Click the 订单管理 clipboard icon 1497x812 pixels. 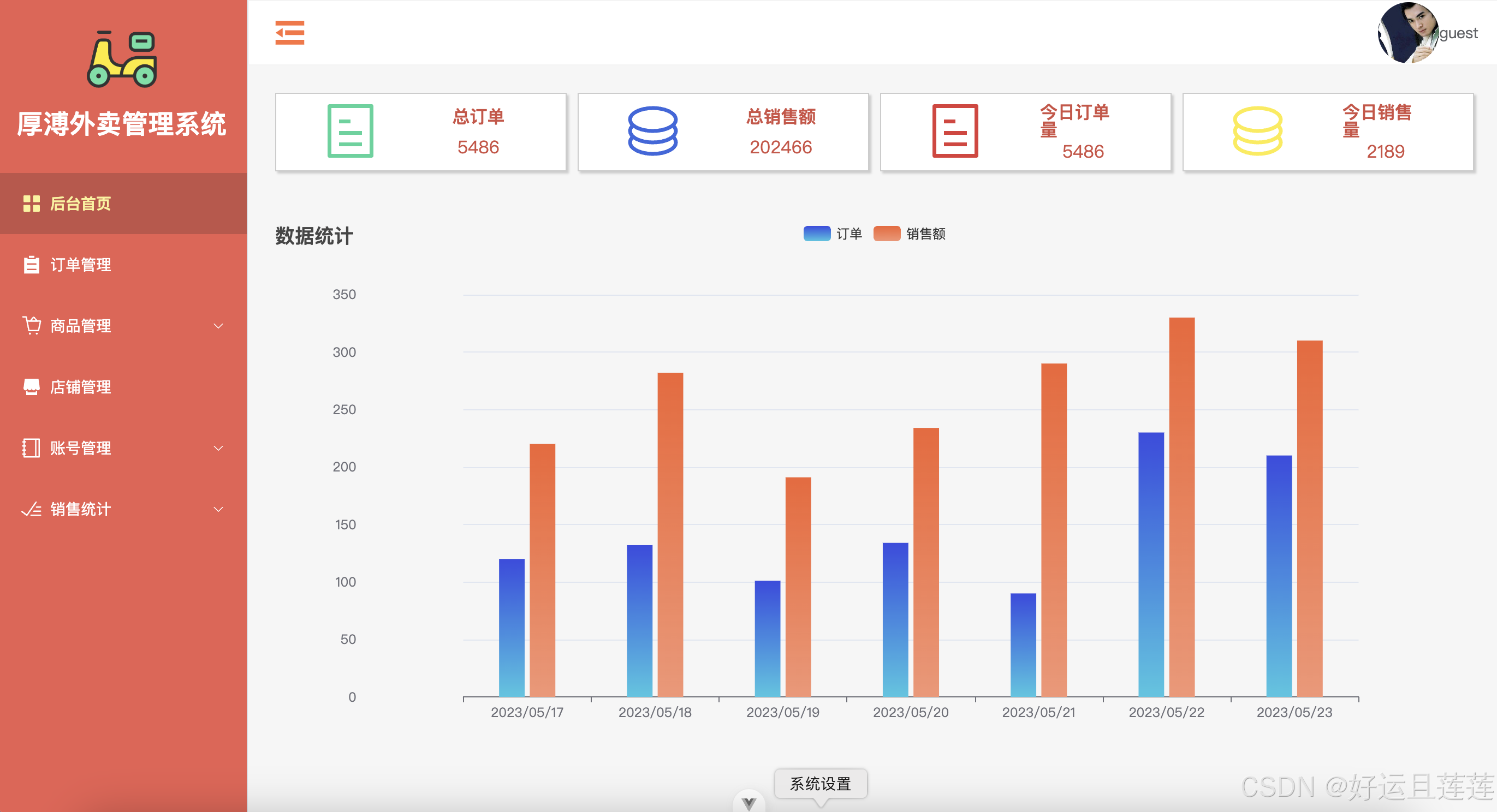31,265
